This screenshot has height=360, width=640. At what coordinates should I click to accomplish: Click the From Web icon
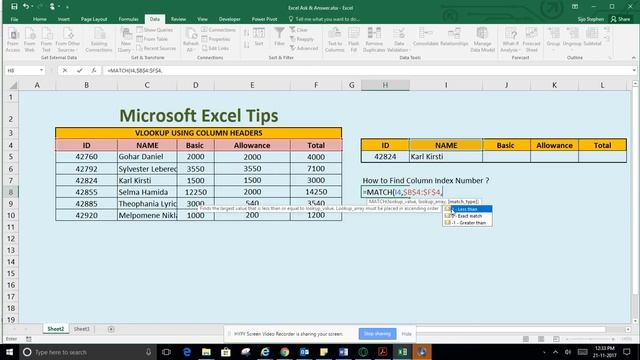29,40
